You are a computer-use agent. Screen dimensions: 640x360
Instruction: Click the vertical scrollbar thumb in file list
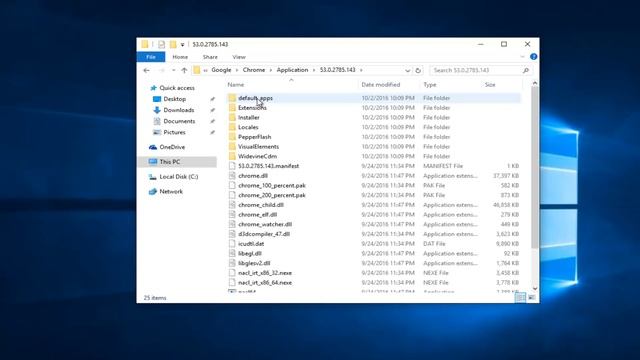tap(535, 168)
